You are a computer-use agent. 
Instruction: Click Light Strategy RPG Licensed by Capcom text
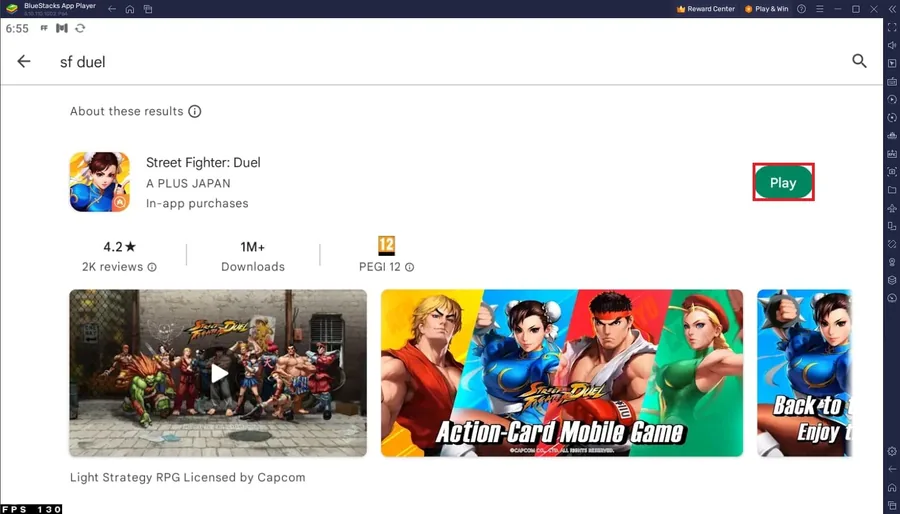(x=188, y=477)
